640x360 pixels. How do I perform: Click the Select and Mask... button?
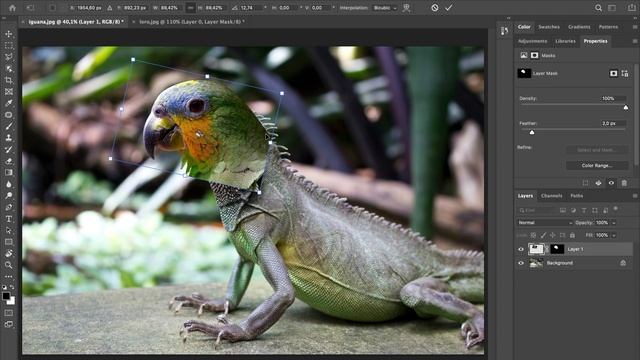click(x=597, y=150)
